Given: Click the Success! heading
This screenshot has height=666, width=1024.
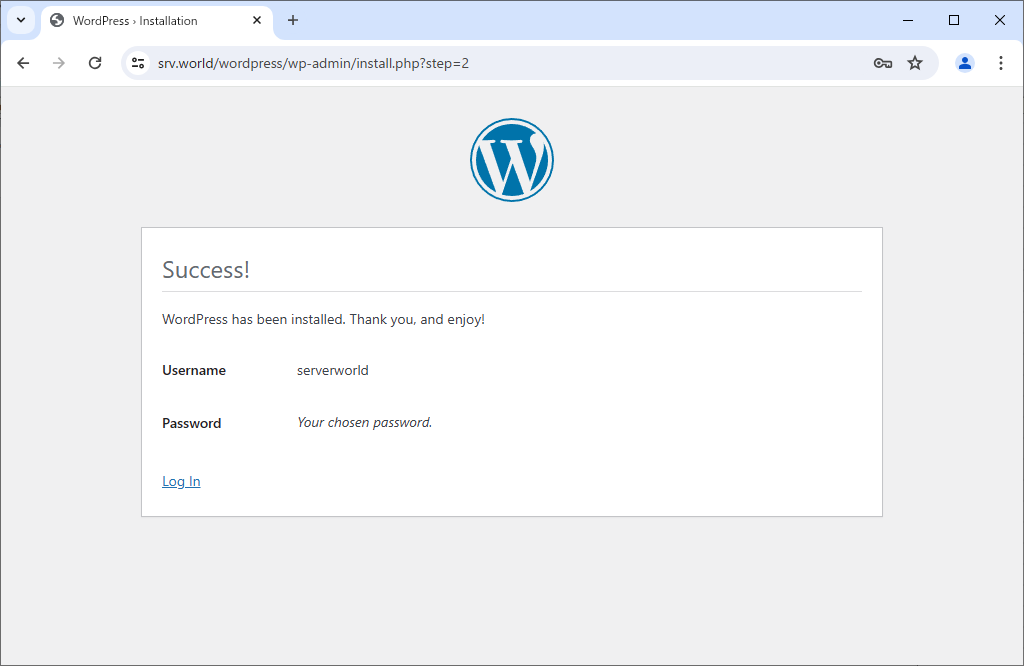Looking at the screenshot, I should click(206, 270).
